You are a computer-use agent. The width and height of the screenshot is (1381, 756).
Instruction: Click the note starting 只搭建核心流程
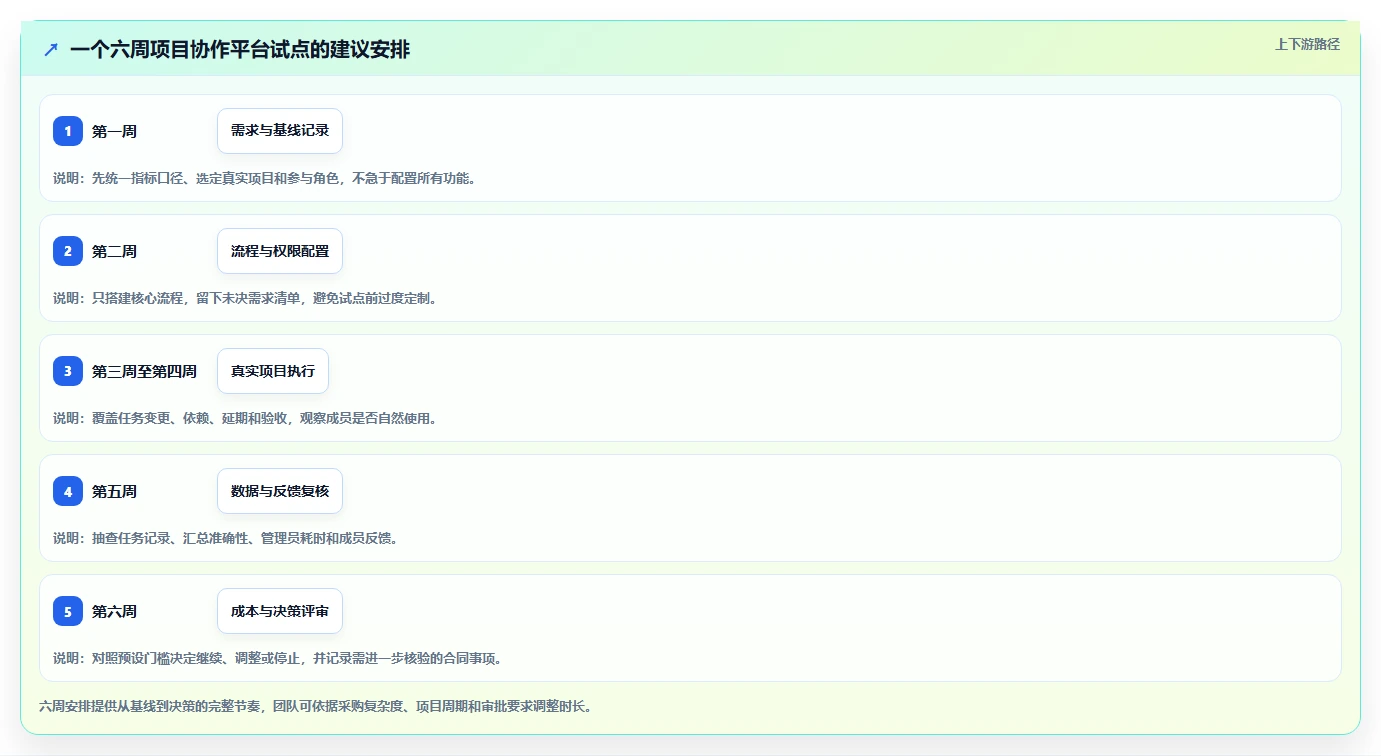pyautogui.click(x=245, y=298)
